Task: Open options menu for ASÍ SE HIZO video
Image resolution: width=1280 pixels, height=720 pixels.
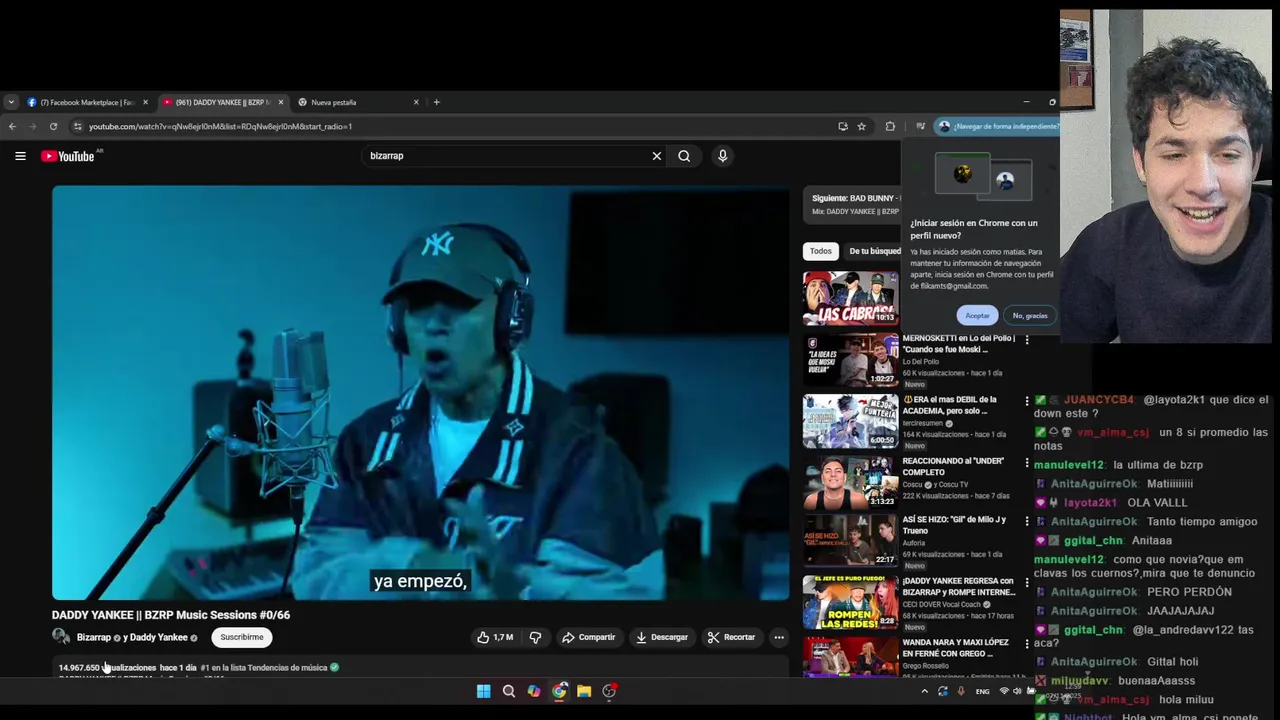Action: tap(1027, 521)
